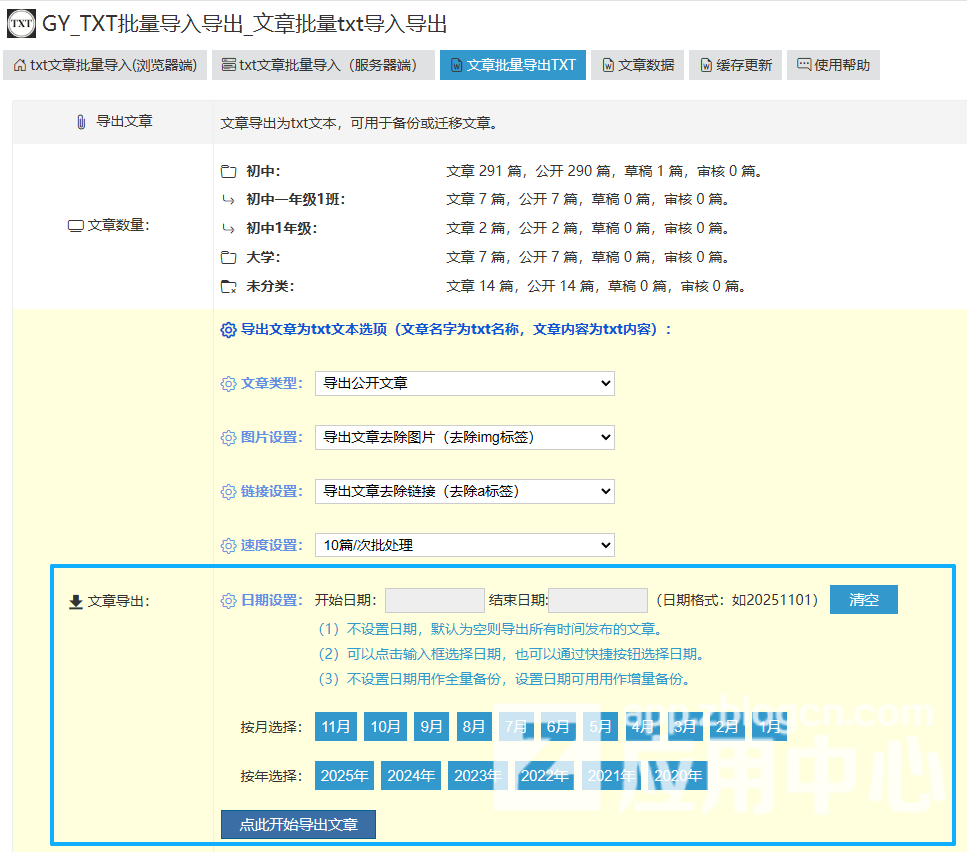Click the 开始日期 input field

(x=434, y=600)
